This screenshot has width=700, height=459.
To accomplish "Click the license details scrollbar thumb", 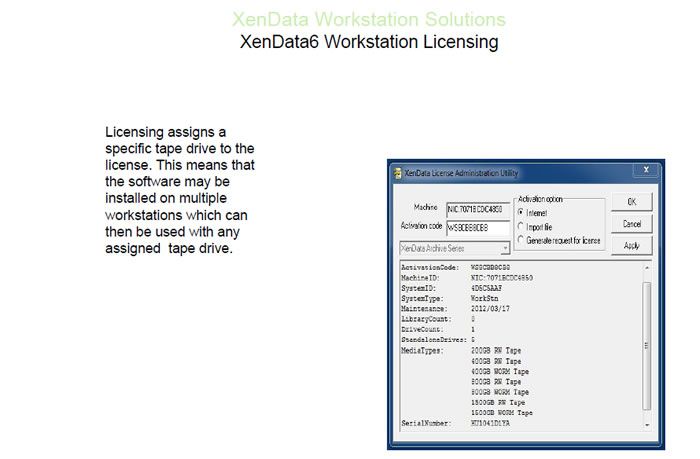I will point(646,346).
